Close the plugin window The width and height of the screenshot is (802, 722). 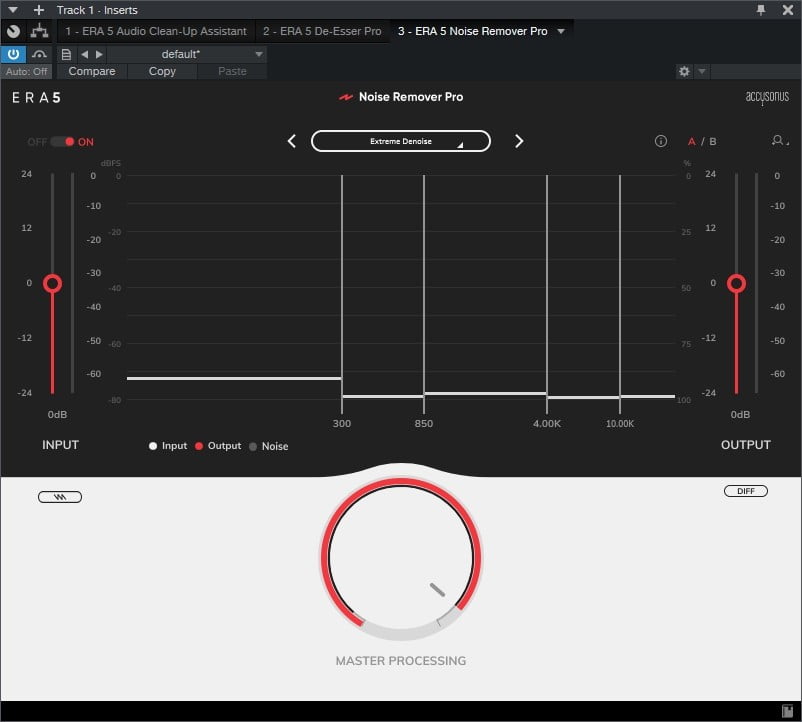[788, 10]
